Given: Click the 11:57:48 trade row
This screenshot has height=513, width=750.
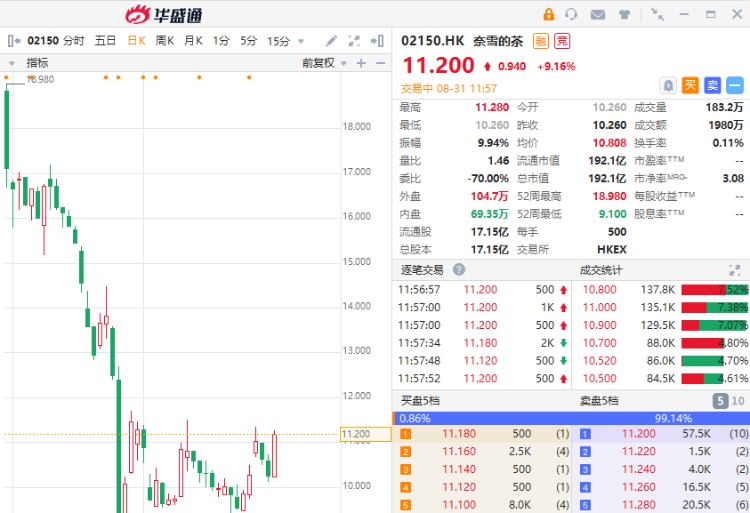Looking at the screenshot, I should click(482, 360).
